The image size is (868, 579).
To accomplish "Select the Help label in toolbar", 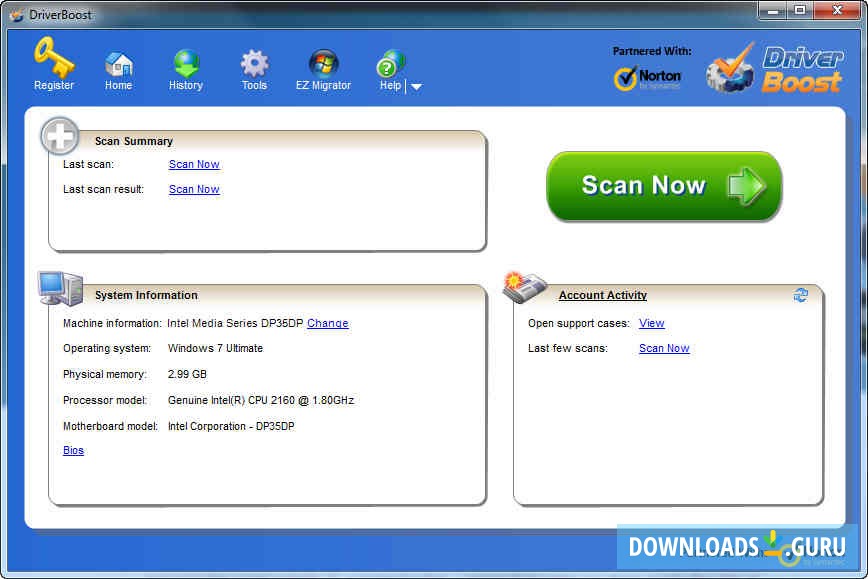I will 390,85.
